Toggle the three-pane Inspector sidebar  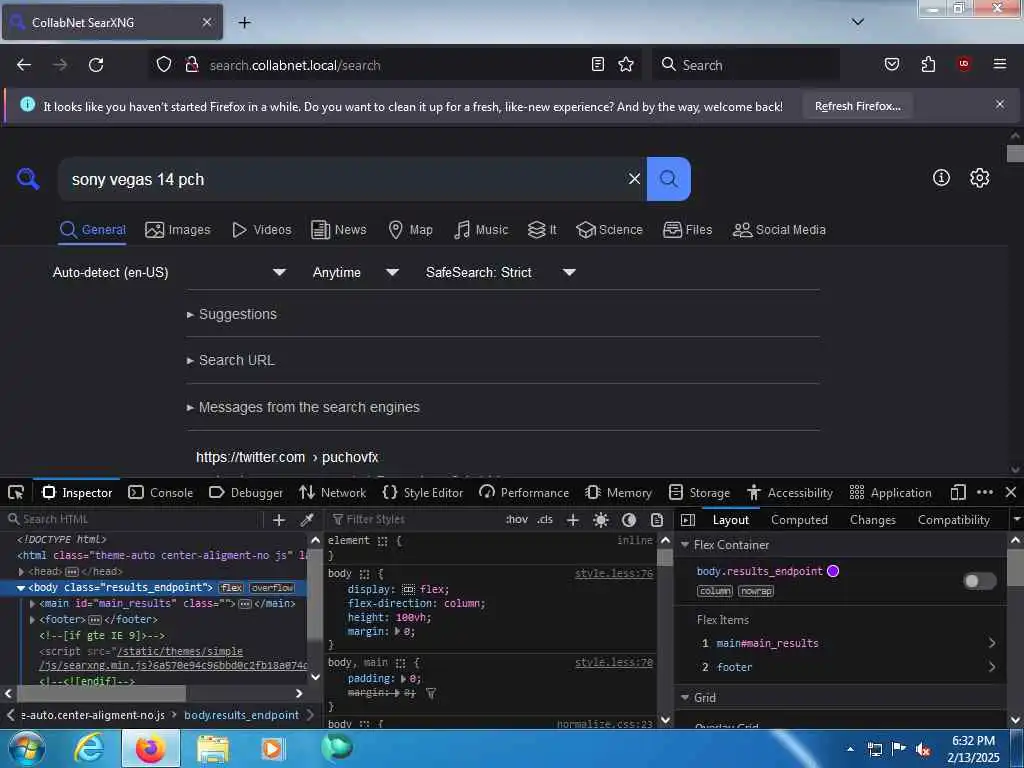pyautogui.click(x=688, y=520)
